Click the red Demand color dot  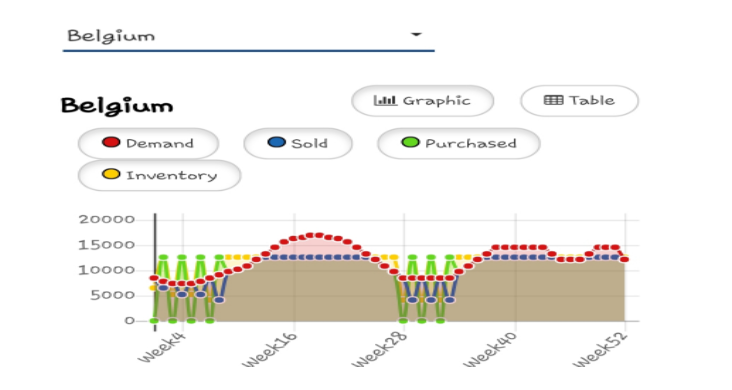click(x=111, y=142)
